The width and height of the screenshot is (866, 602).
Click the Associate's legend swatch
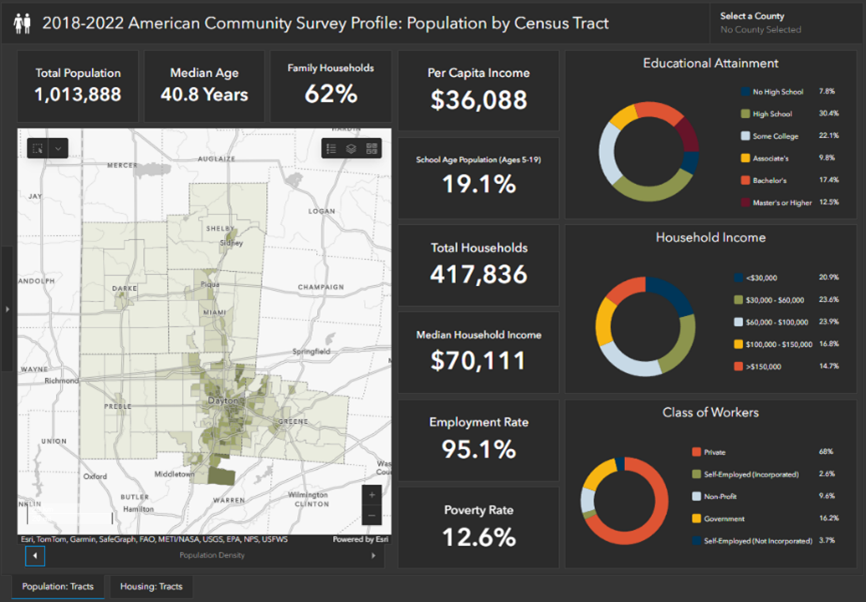[746, 158]
